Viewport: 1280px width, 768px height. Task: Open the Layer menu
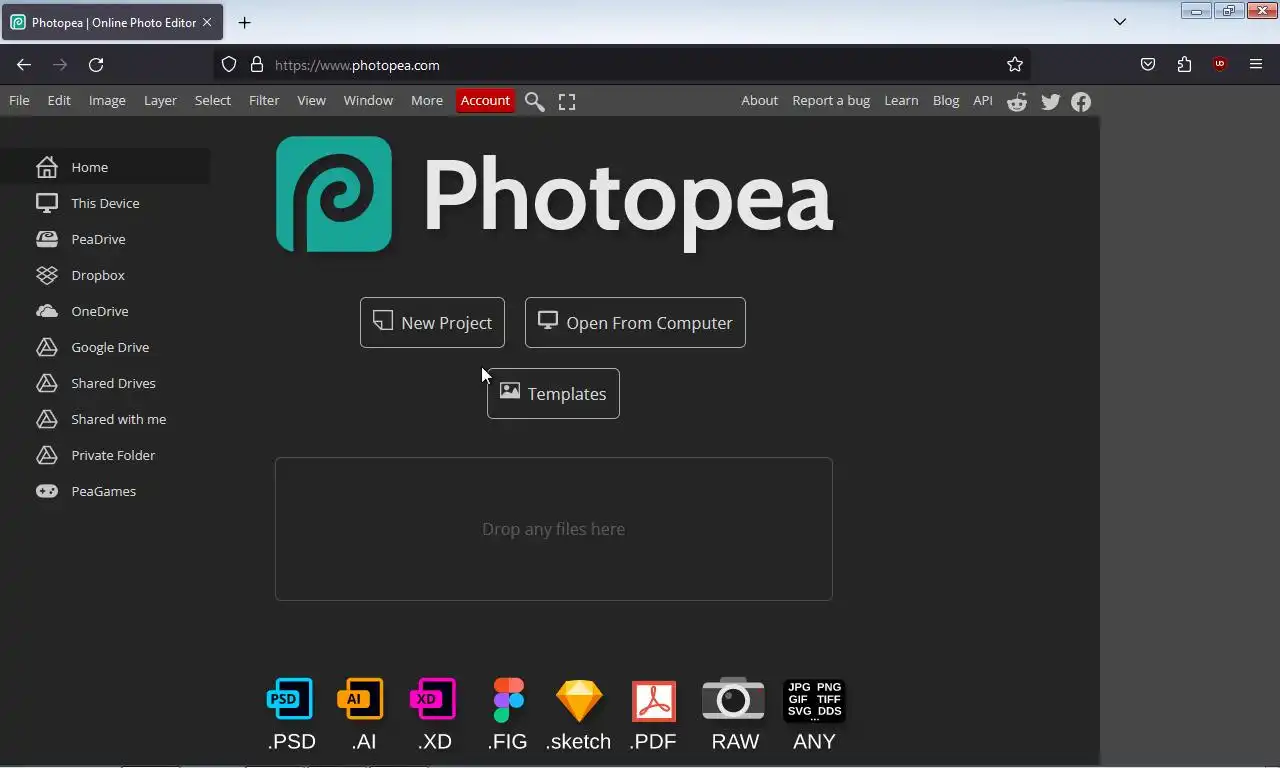coord(160,100)
